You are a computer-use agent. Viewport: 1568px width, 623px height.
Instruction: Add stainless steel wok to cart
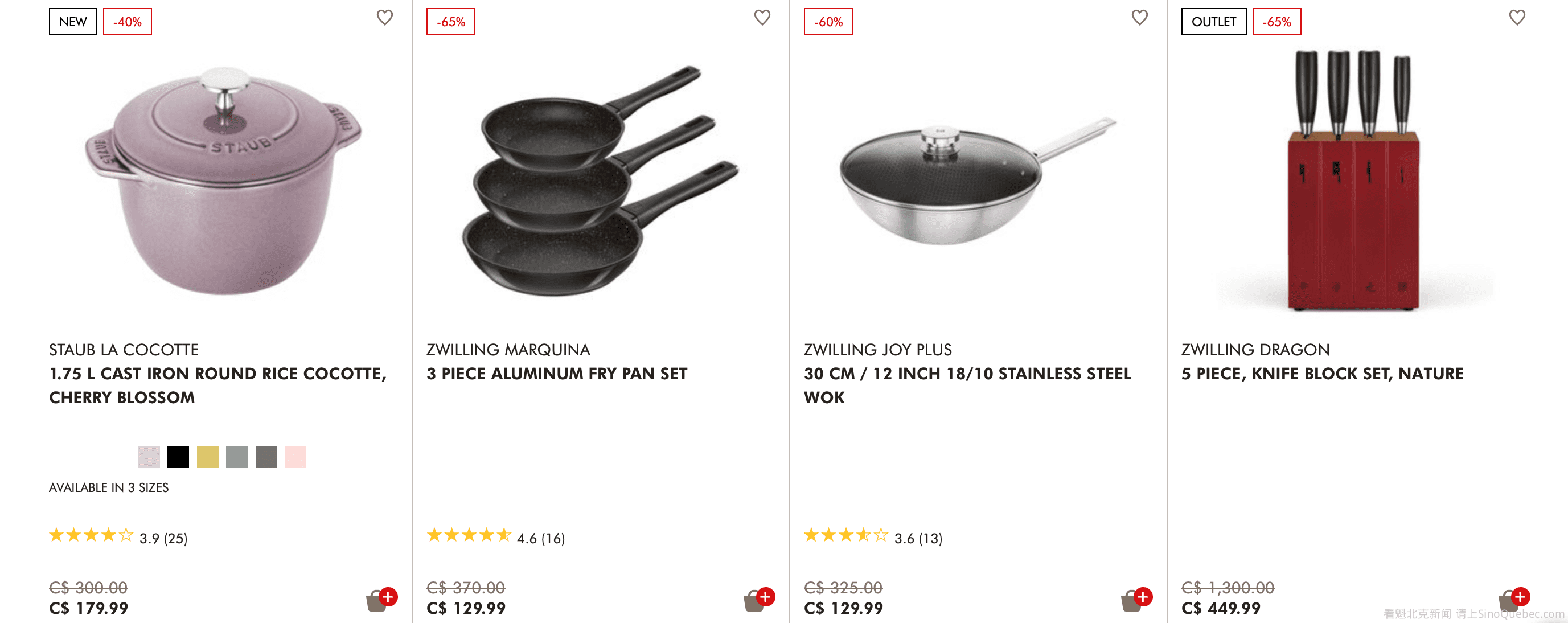tap(1136, 599)
